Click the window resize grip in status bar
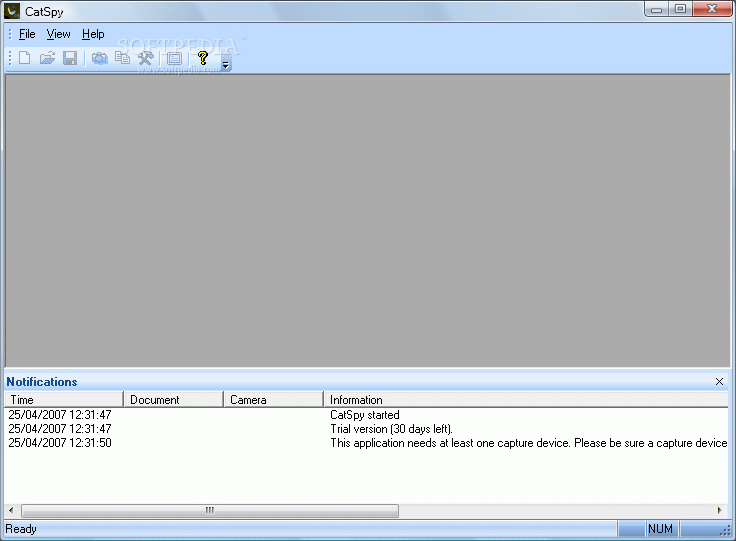Viewport: 736px width, 541px height. click(726, 531)
